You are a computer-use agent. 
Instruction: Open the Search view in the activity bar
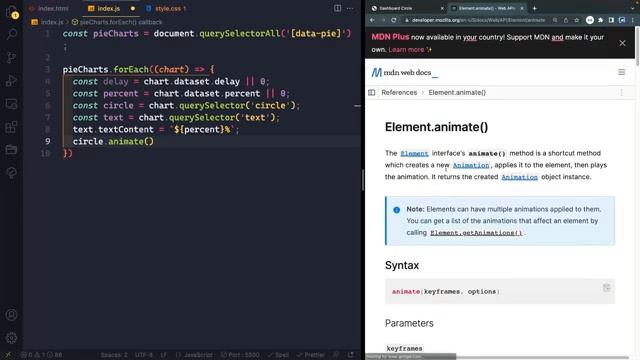point(11,34)
